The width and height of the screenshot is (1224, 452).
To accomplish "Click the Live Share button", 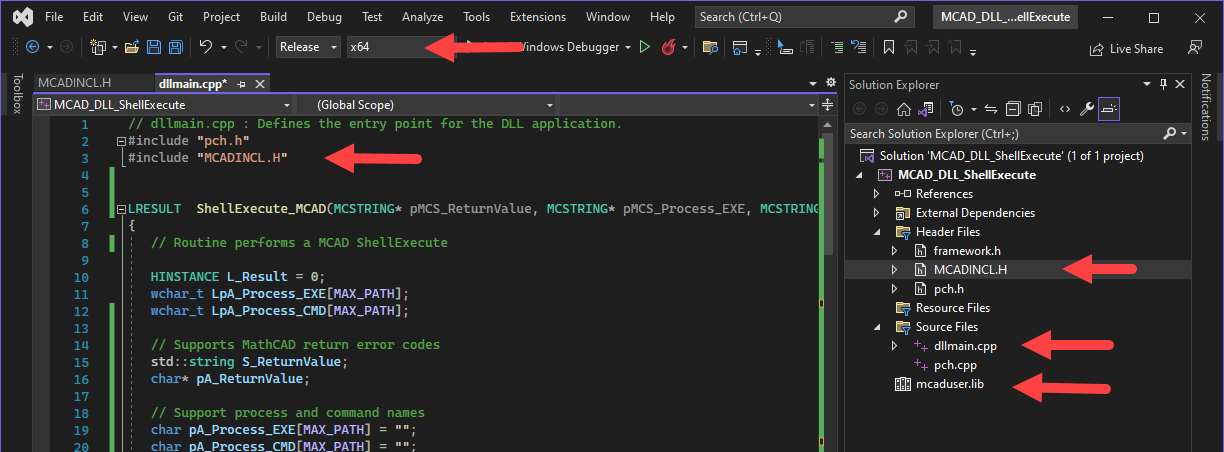I will click(x=1126, y=48).
